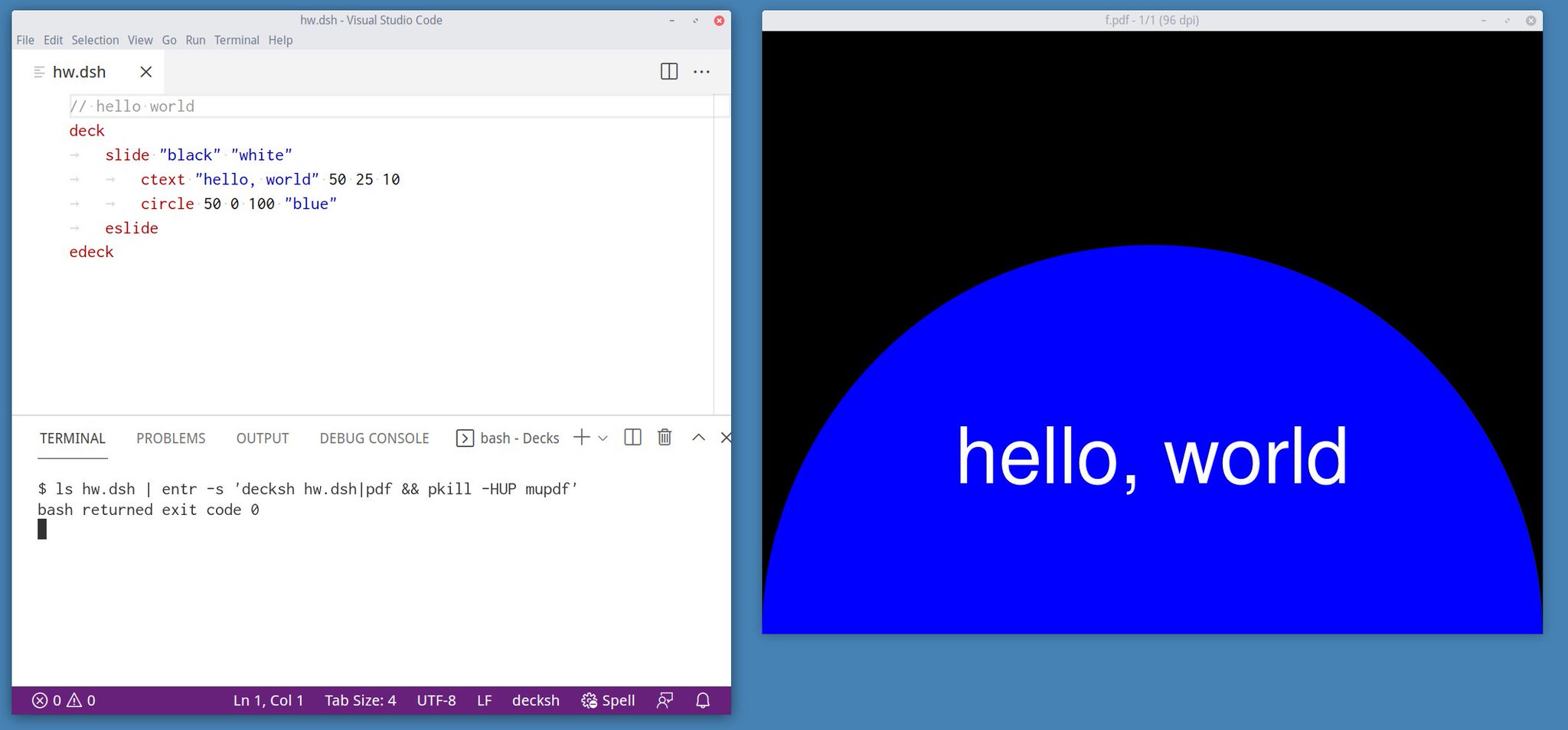The width and height of the screenshot is (1568, 730).
Task: Open the Help menu
Action: point(280,40)
